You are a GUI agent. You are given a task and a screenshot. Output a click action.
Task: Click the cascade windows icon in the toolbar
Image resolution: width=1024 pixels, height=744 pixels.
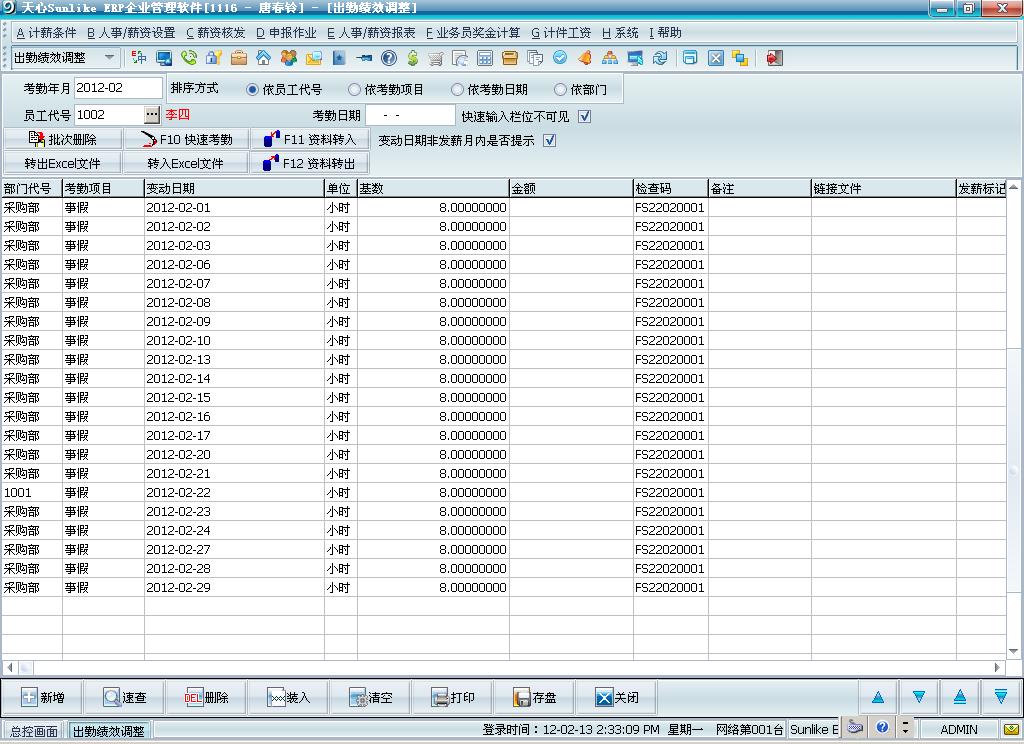tap(740, 58)
